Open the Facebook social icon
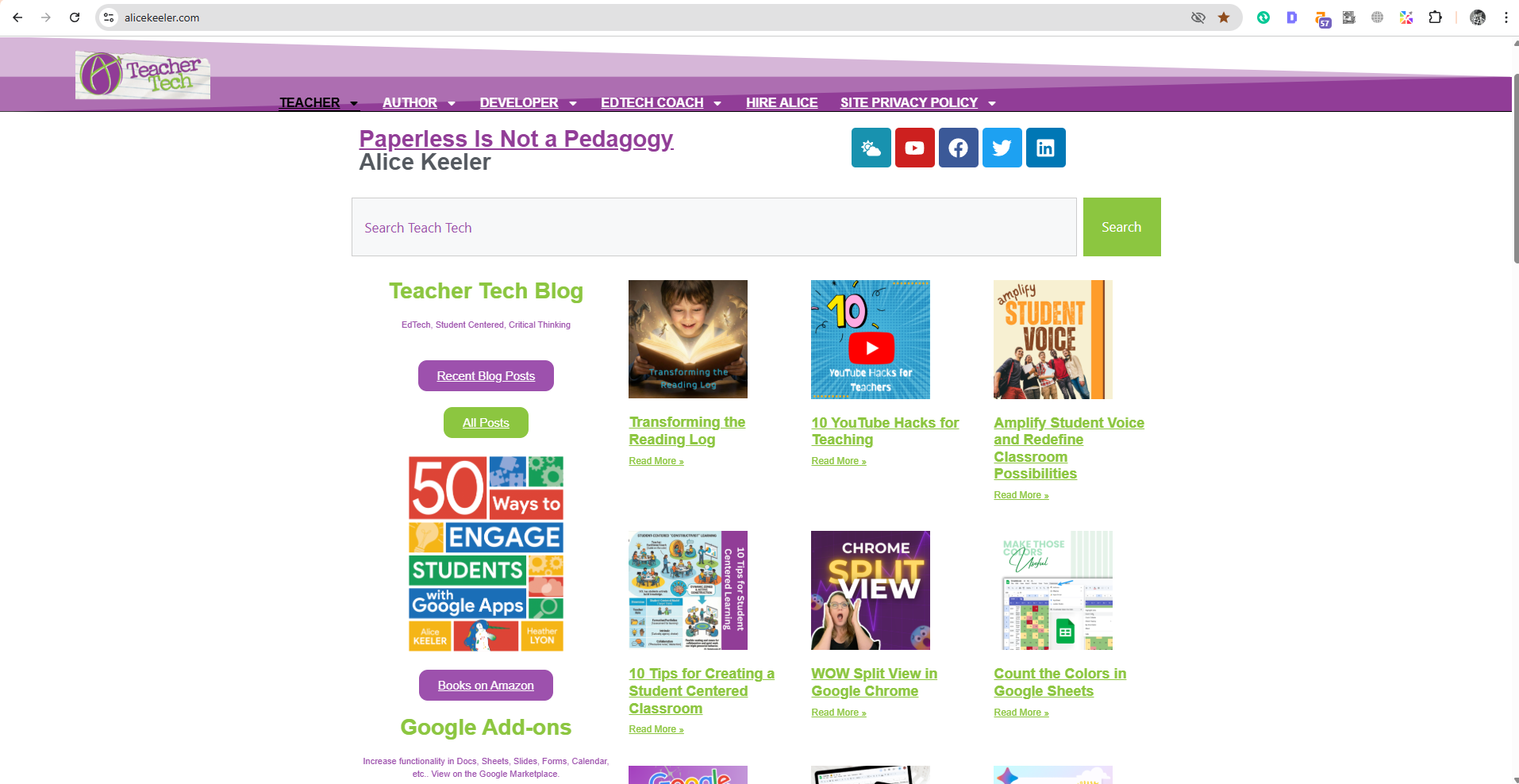The height and width of the screenshot is (784, 1519). point(958,148)
